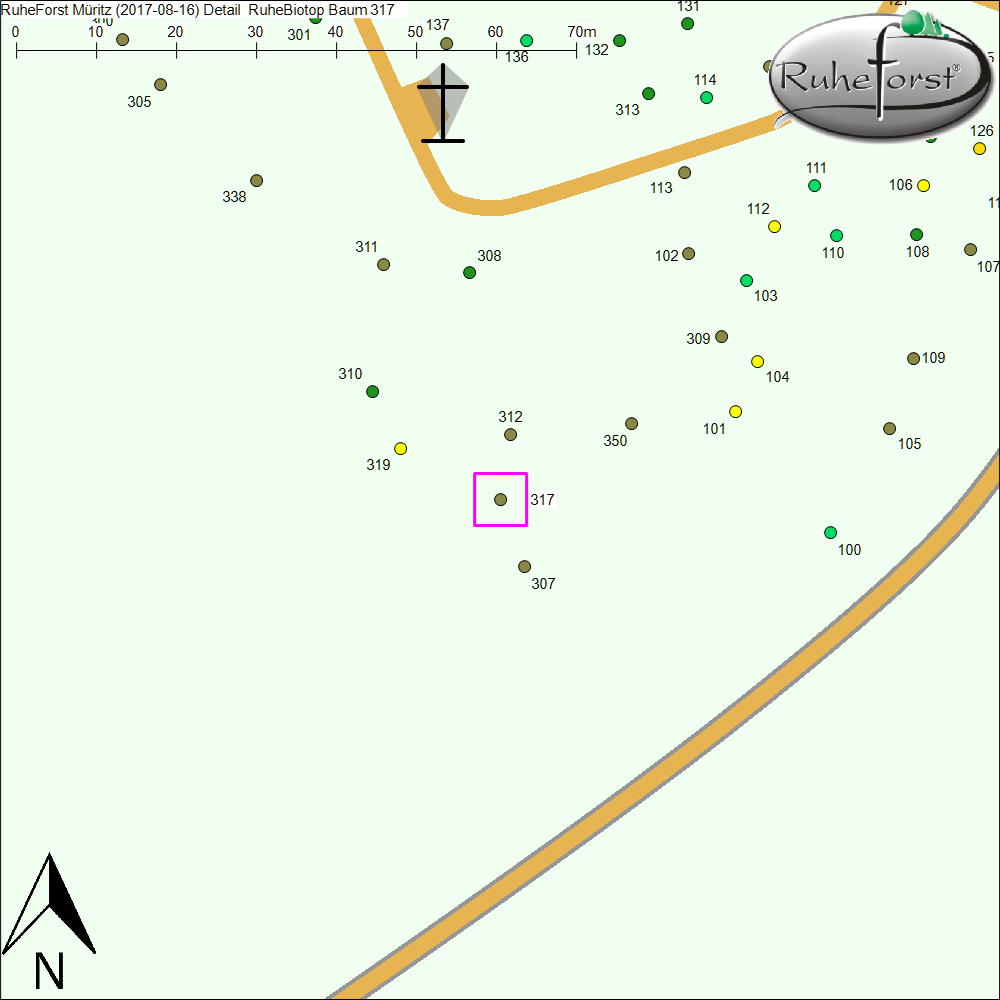This screenshot has height=1000, width=1000.
Task: Select bright green tree marker 100
Action: [830, 532]
